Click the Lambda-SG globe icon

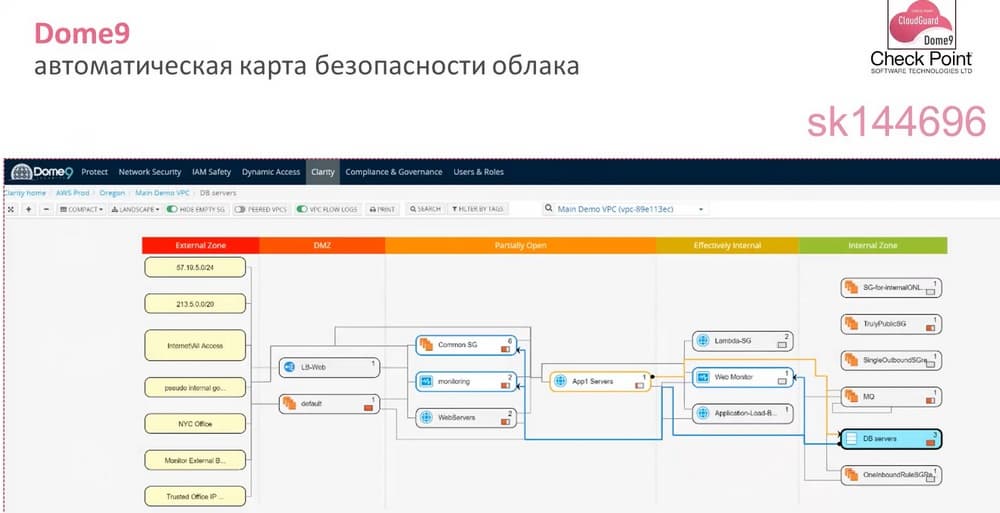[x=703, y=341]
